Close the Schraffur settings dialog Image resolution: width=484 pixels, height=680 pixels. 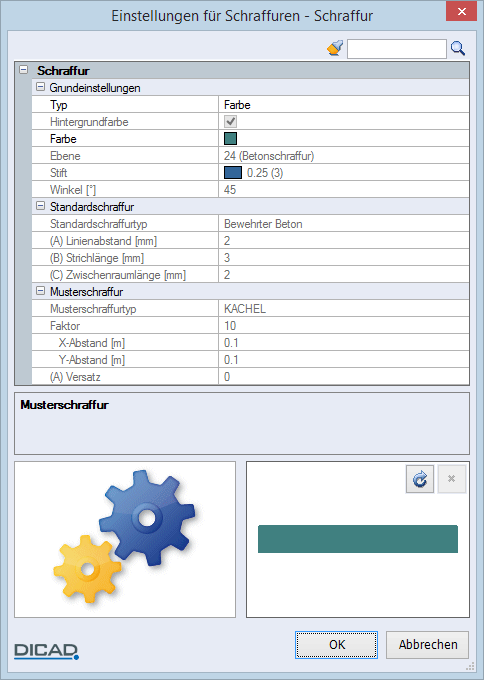(461, 11)
